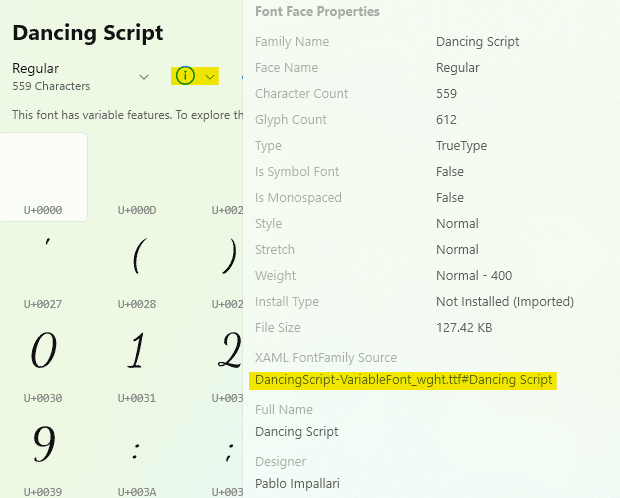
Task: Choose the right parenthesis glyph
Action: [229, 260]
